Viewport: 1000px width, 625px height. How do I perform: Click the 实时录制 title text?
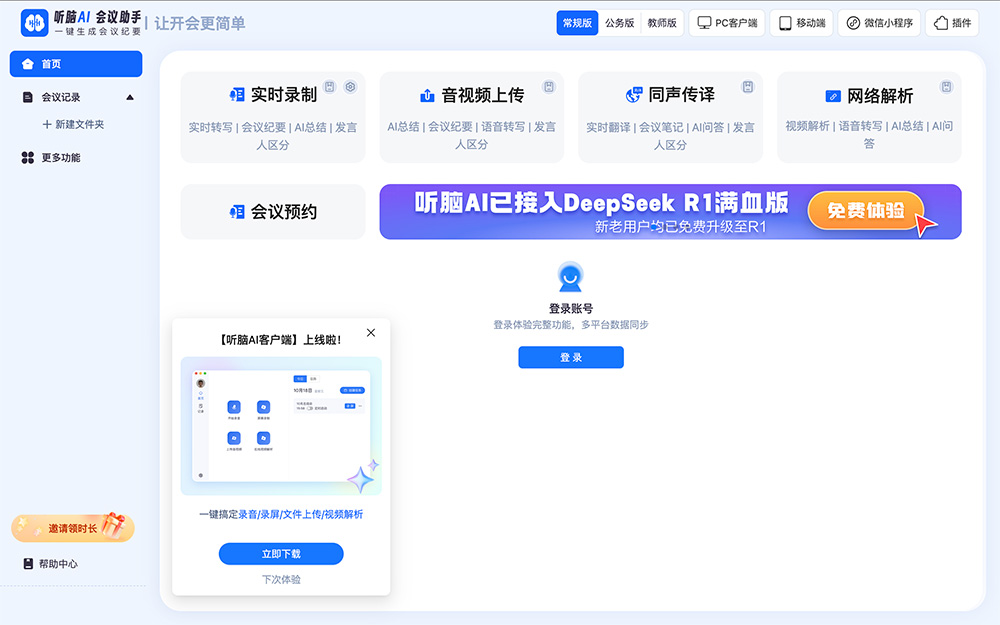pos(284,94)
